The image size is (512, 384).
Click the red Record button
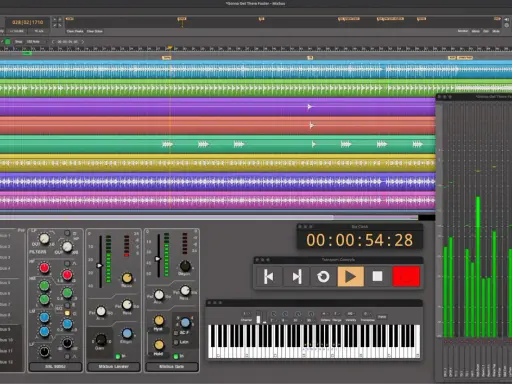pos(406,277)
